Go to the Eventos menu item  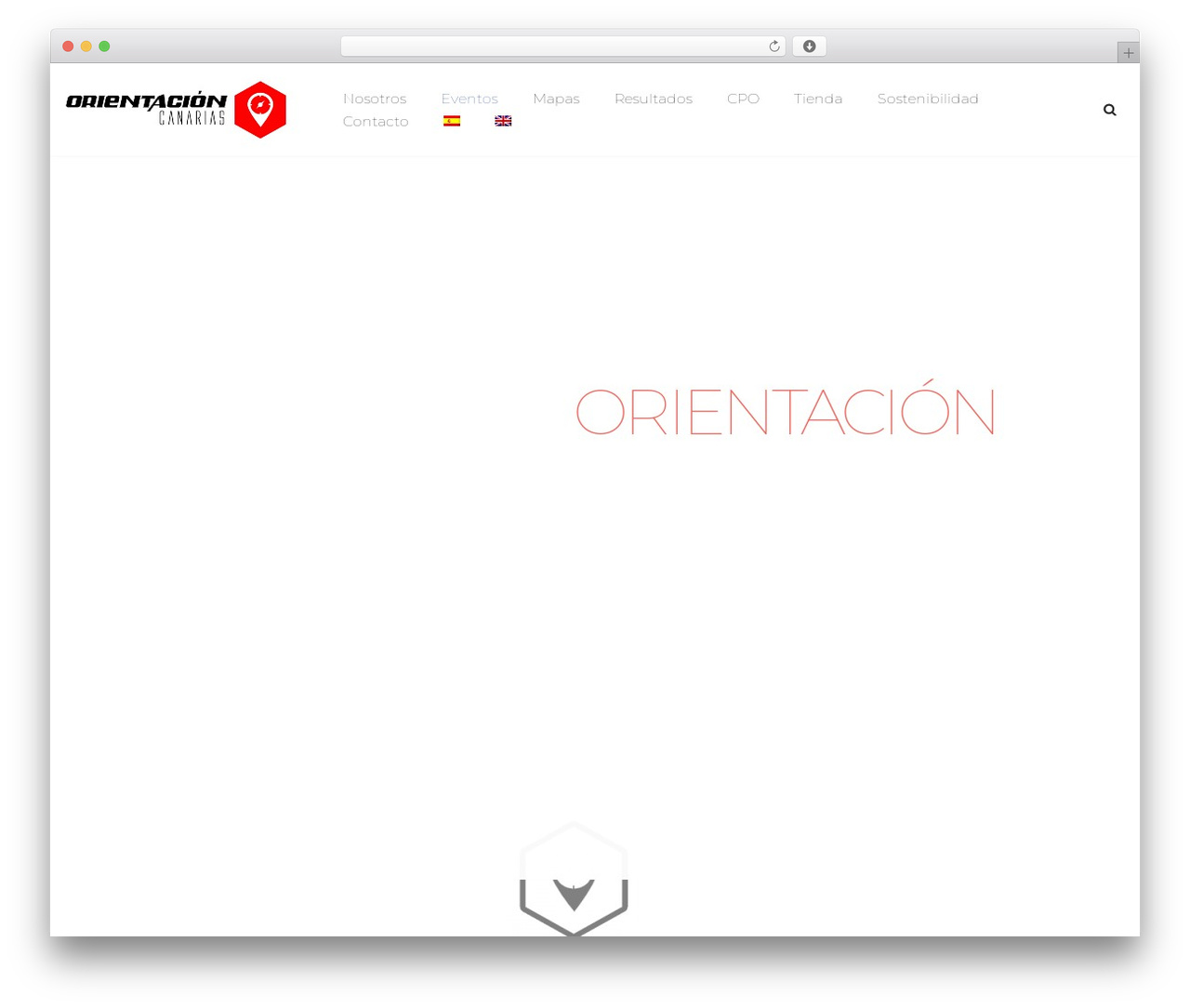[x=469, y=99]
